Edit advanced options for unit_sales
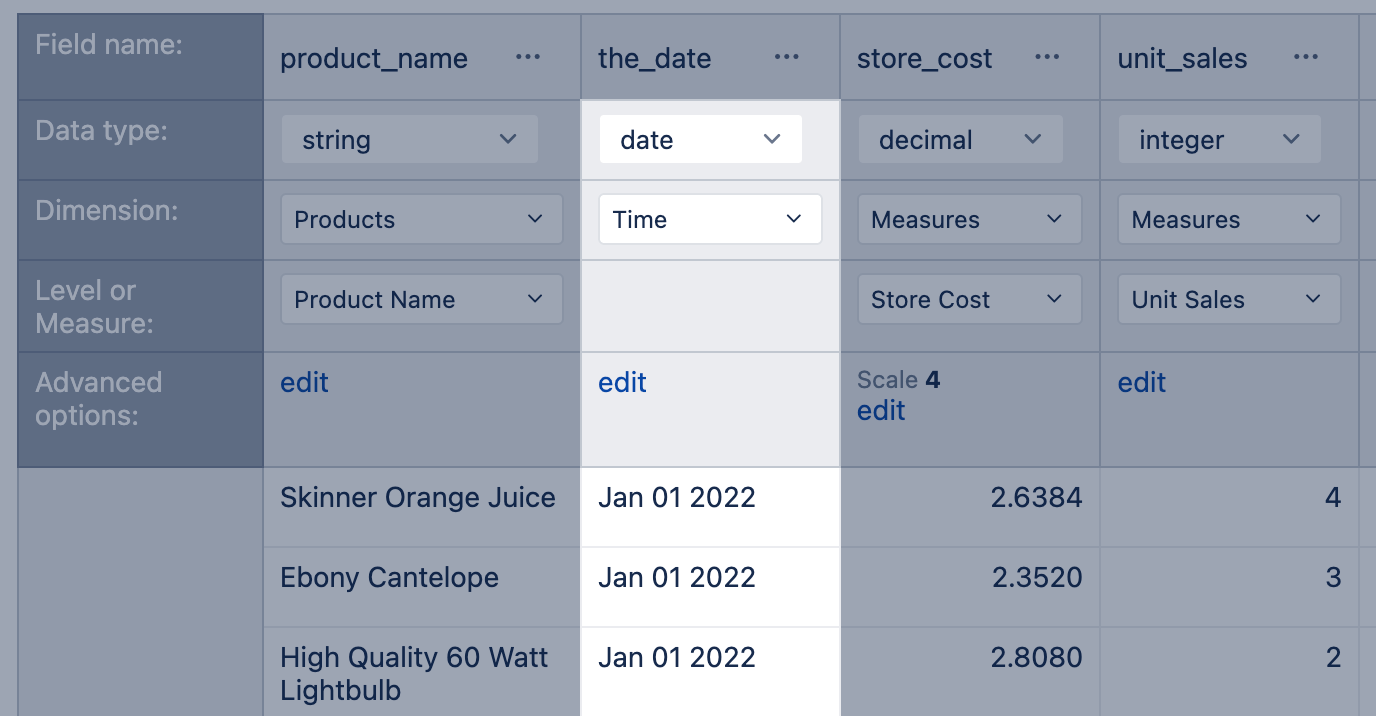 [1142, 383]
